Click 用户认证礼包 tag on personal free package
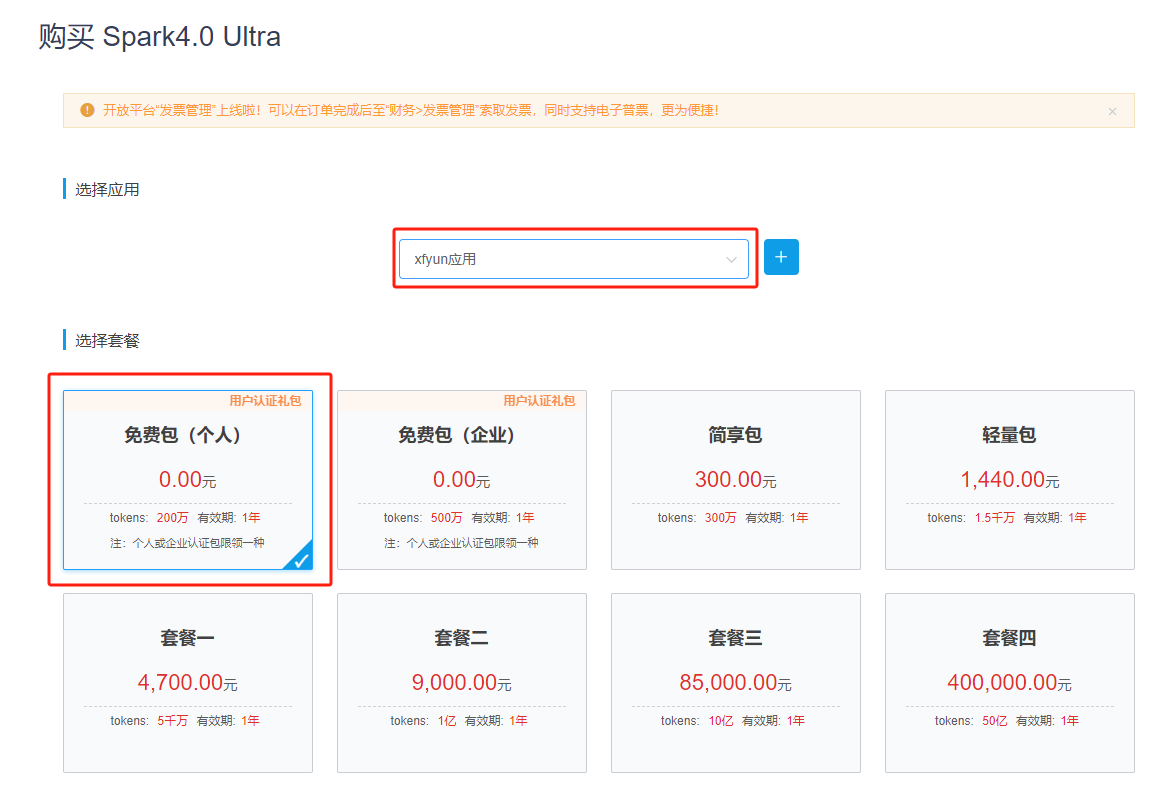The image size is (1164, 788). [x=265, y=400]
